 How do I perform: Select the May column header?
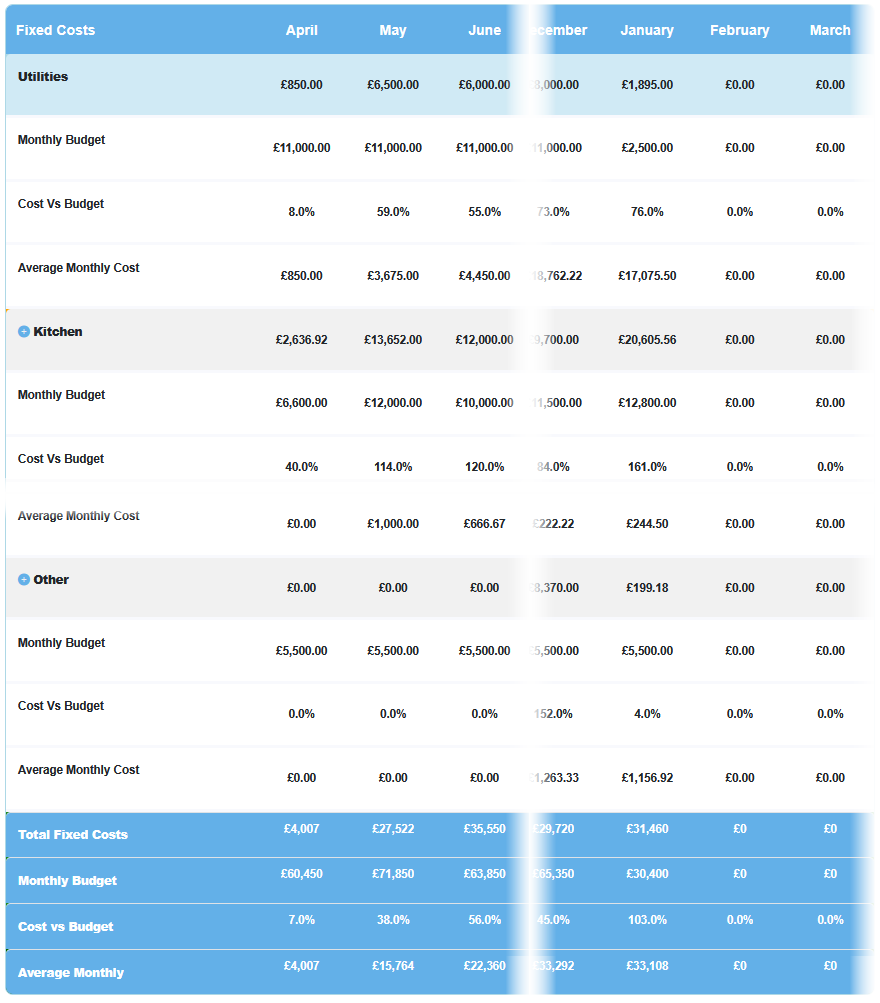[393, 30]
